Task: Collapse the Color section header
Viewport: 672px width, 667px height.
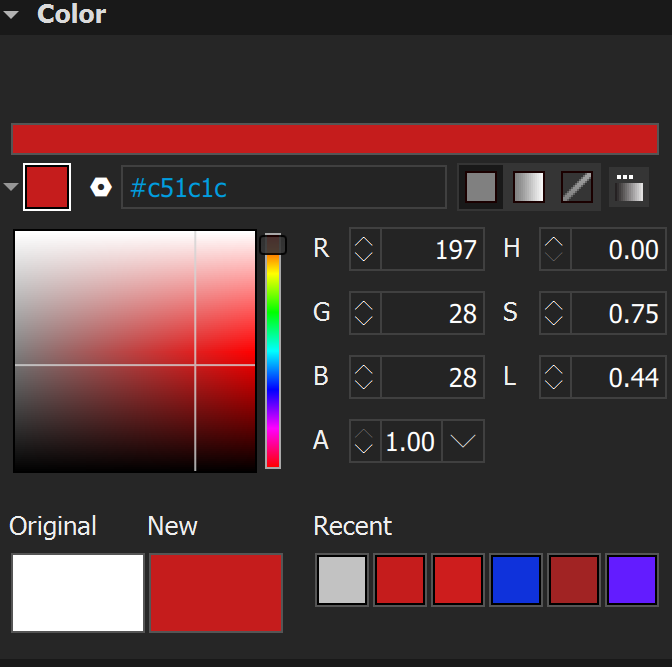Action: [12, 15]
